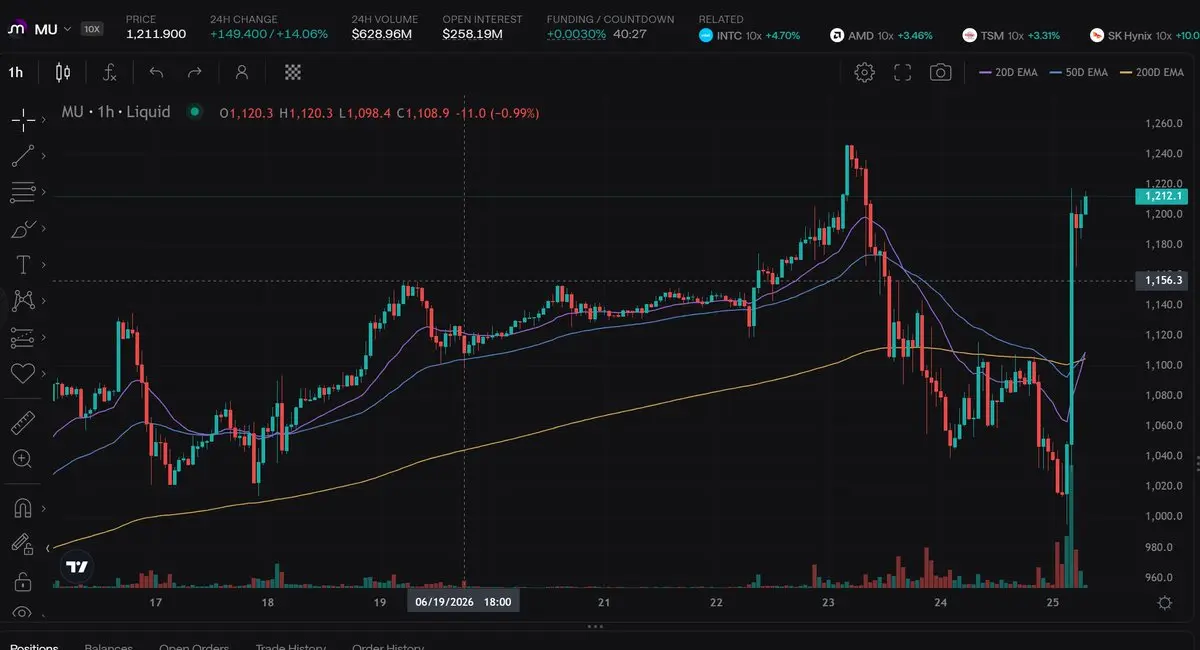Toggle the green market status dot
The image size is (1200, 650).
[194, 112]
